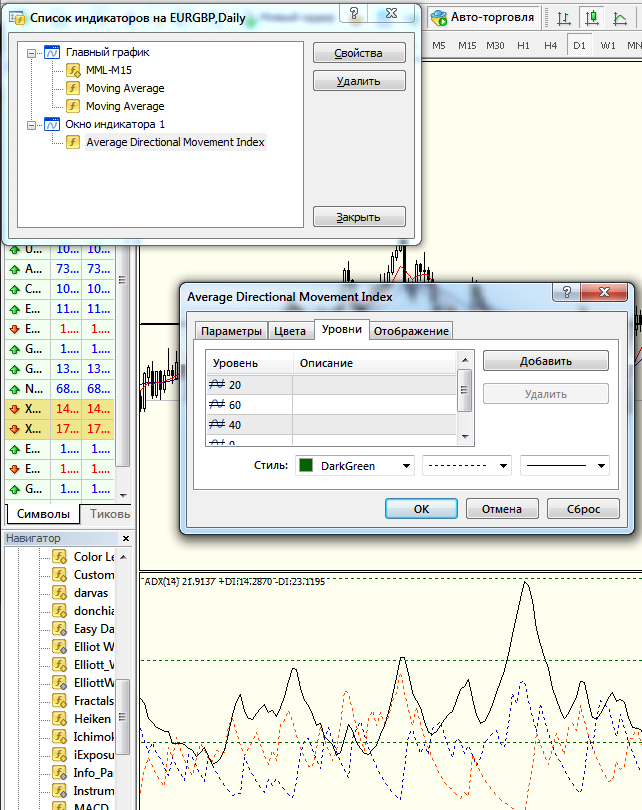Select the M15 timeframe
Viewport: 642px width, 810px height.
point(467,45)
